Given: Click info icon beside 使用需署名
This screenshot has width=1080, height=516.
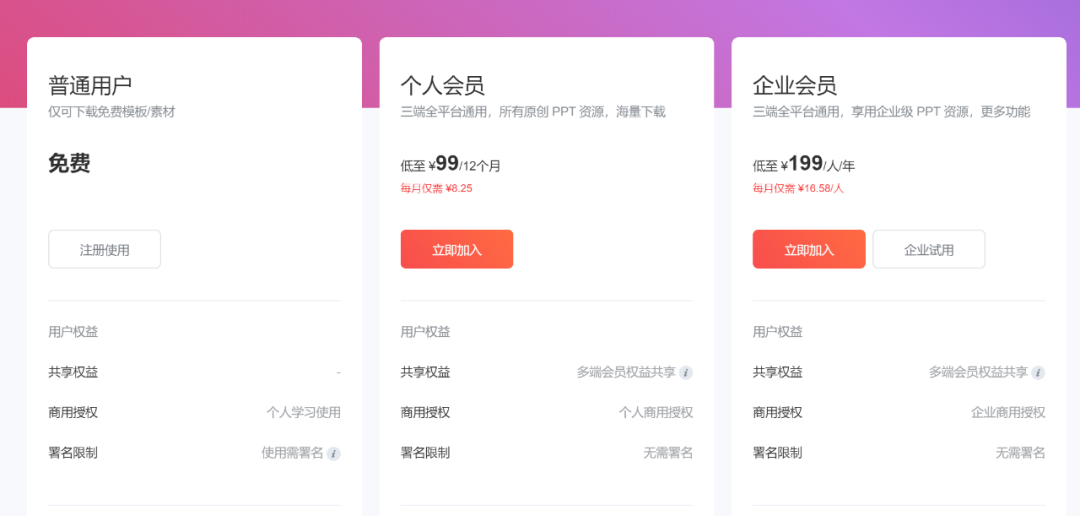Looking at the screenshot, I should (333, 453).
